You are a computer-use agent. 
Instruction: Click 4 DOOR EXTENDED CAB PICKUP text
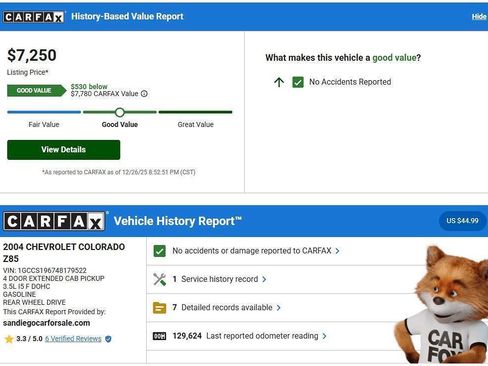click(54, 278)
